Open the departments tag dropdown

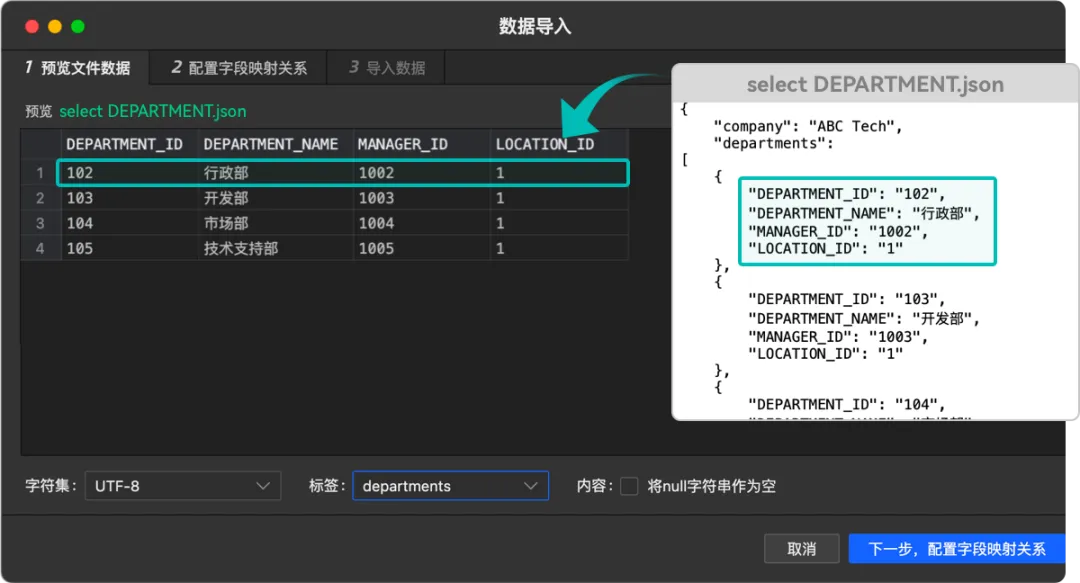(x=450, y=486)
